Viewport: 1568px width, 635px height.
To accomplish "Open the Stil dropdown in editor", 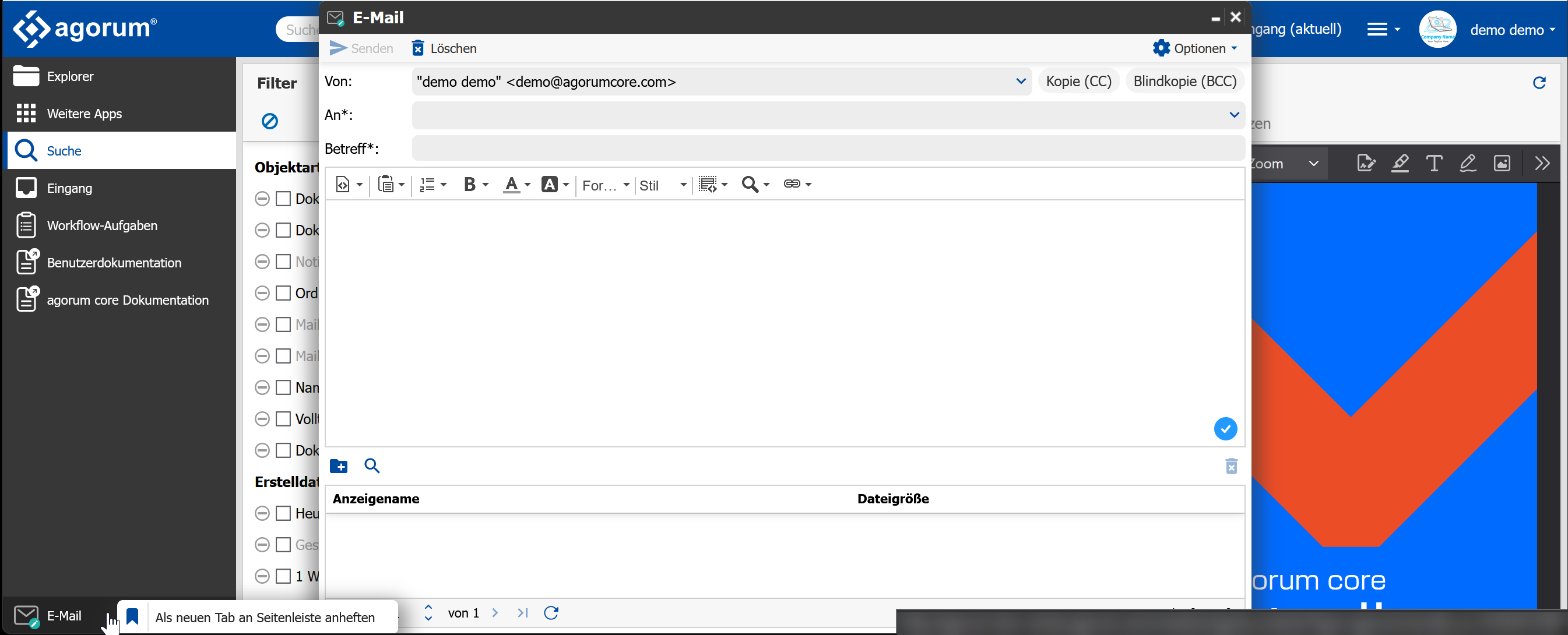I will 663,185.
